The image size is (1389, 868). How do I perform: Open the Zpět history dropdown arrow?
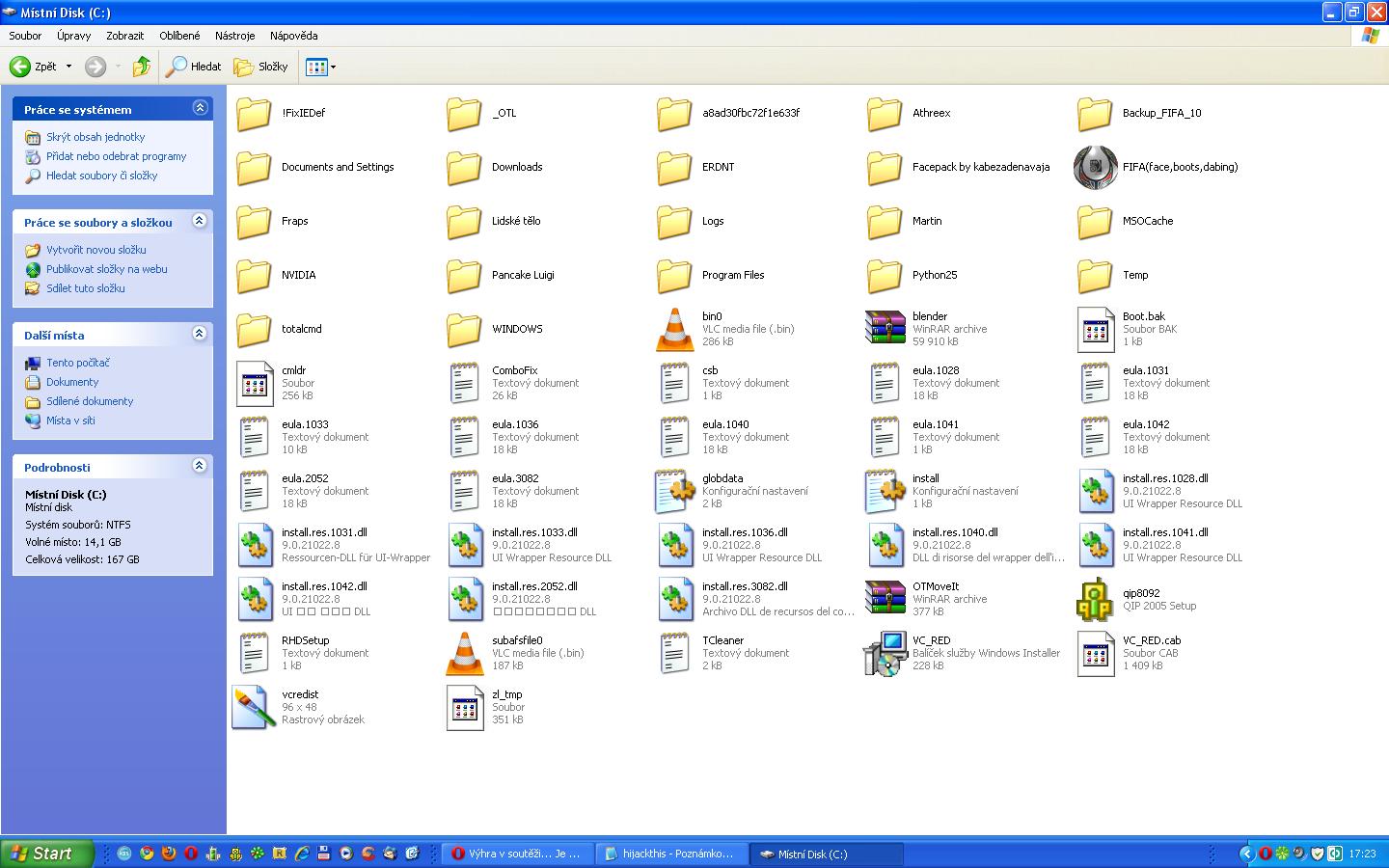[68, 67]
